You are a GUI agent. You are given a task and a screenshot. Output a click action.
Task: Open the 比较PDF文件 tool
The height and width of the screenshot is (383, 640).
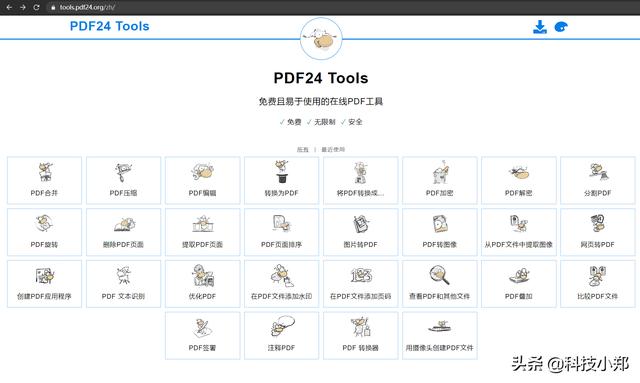point(598,284)
